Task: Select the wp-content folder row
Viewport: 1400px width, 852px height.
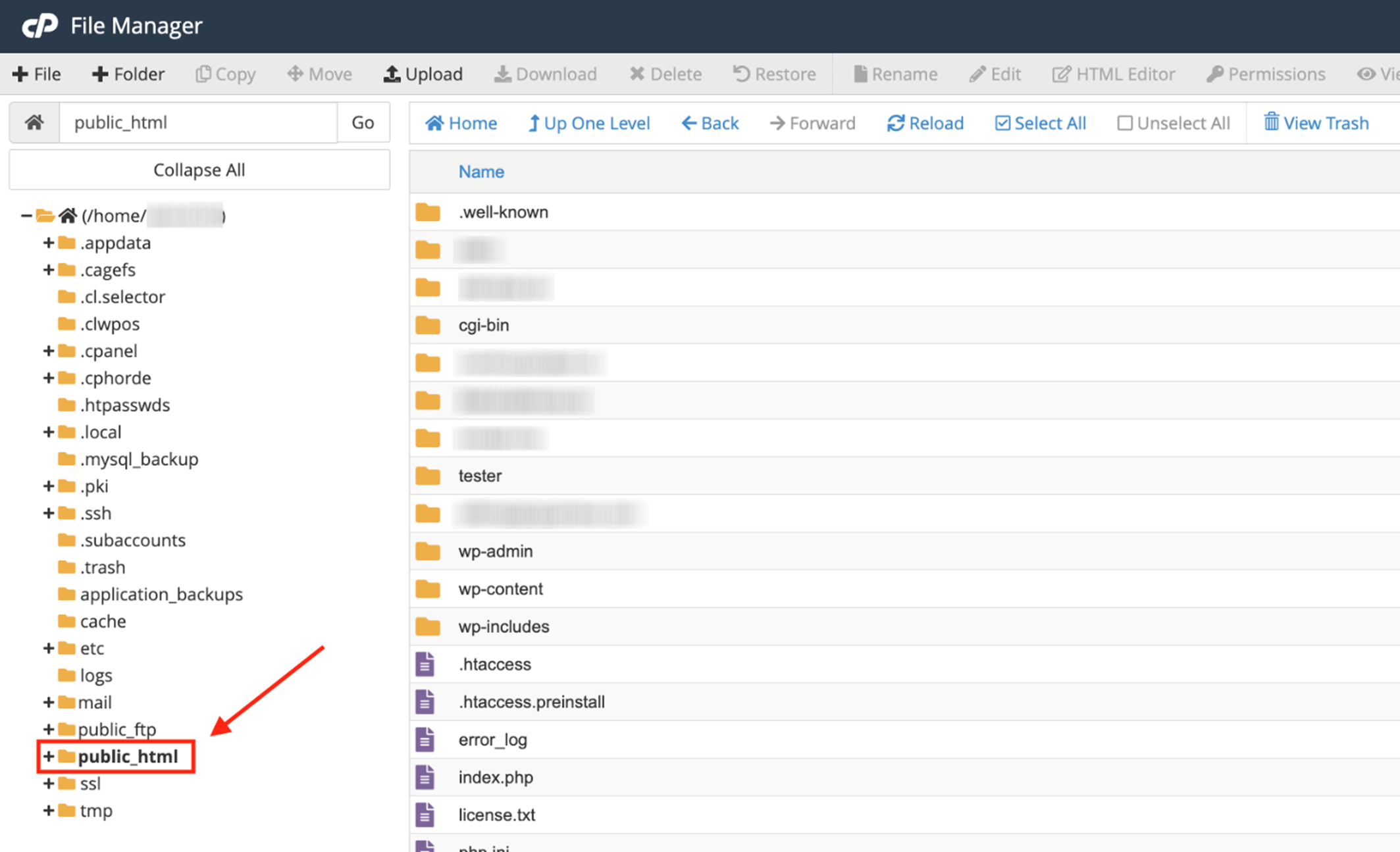Action: [x=500, y=589]
